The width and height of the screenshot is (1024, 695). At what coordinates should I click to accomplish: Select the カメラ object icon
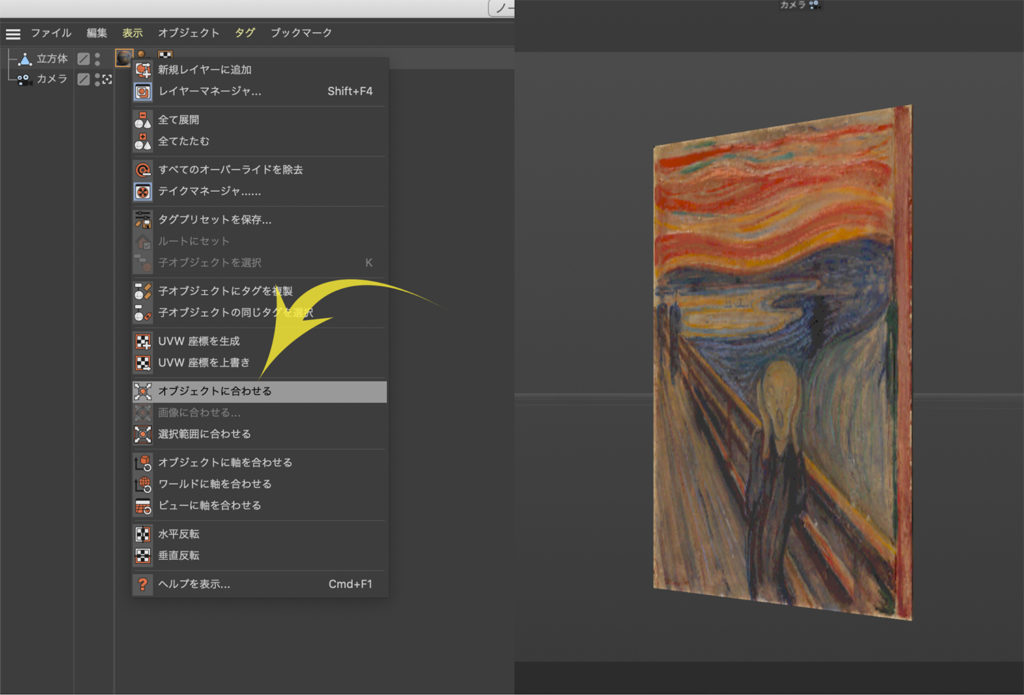24,80
